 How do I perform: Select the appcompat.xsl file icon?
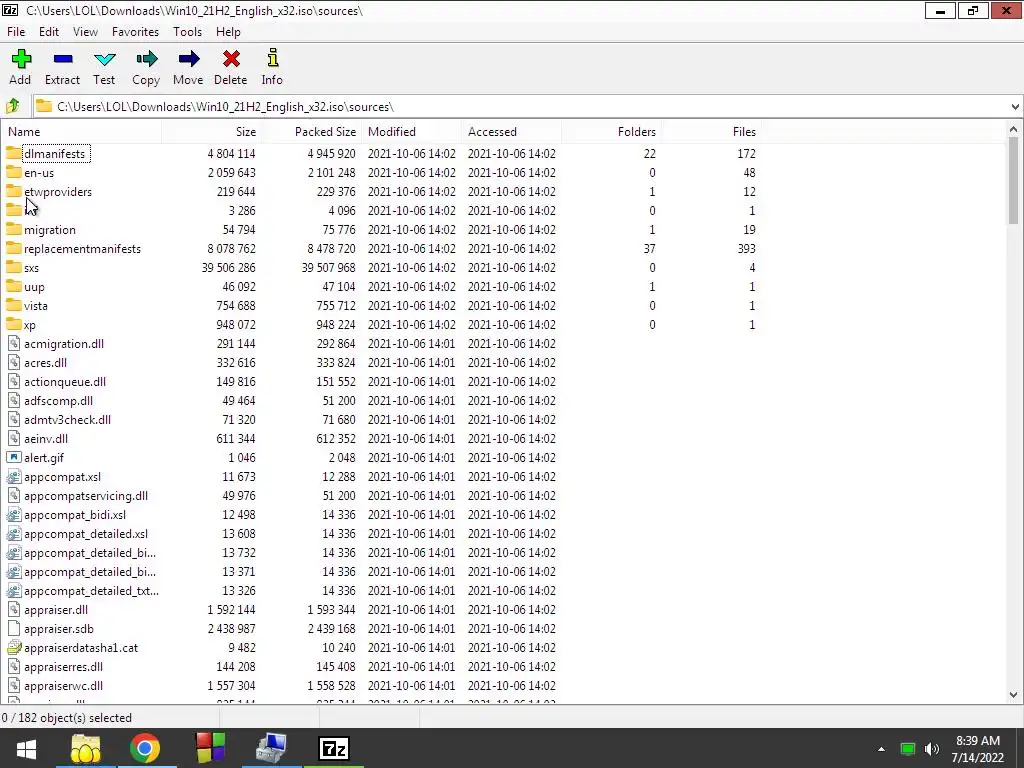(x=14, y=476)
